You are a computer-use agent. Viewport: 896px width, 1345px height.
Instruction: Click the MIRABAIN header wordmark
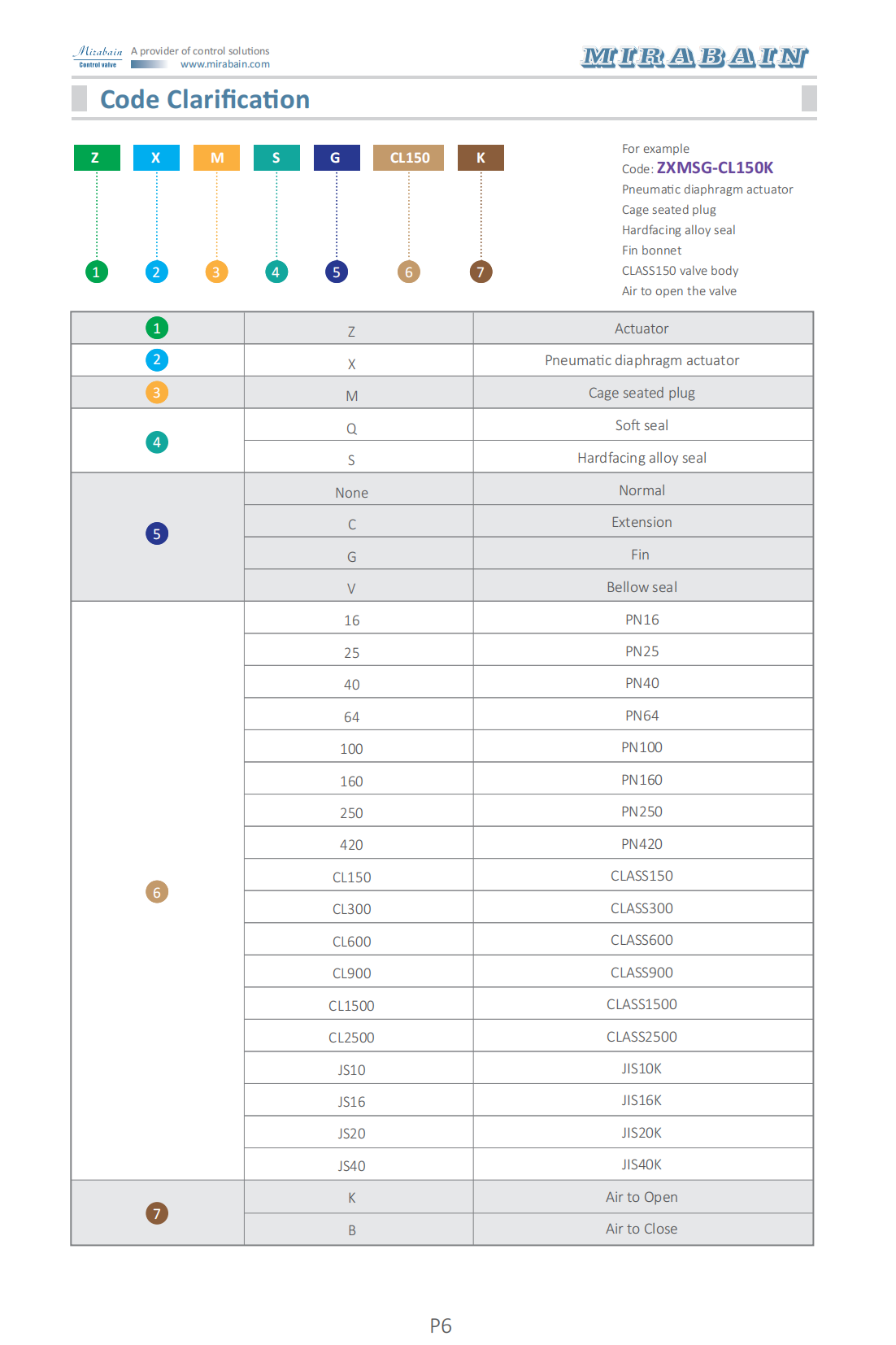pyautogui.click(x=695, y=57)
